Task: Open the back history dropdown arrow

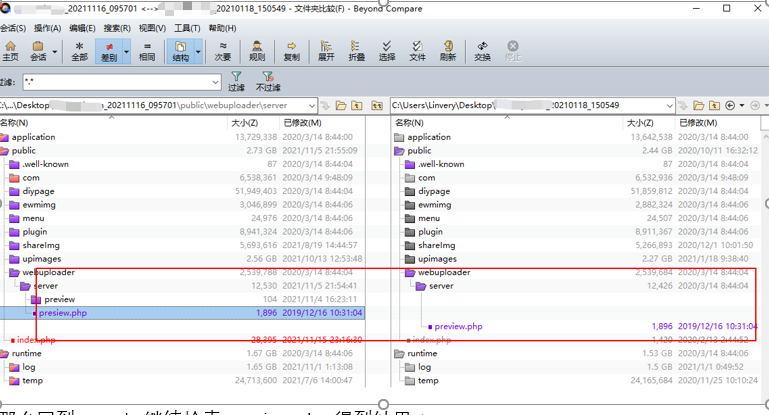Action: [x=742, y=105]
